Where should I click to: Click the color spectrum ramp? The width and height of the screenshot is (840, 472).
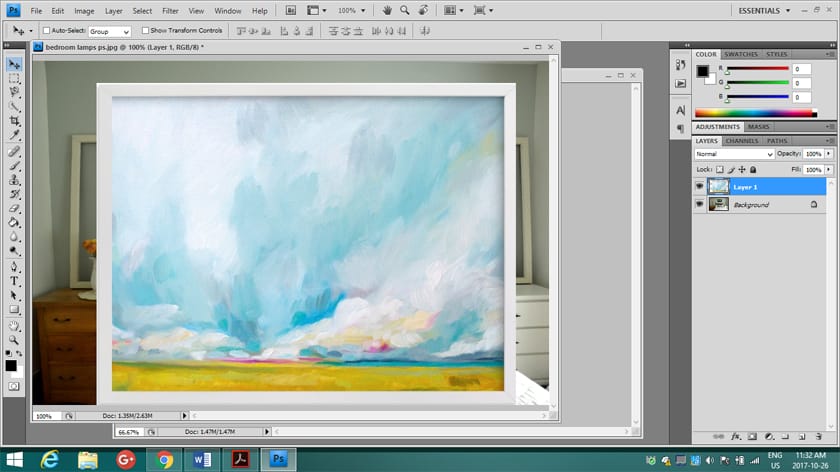[756, 113]
